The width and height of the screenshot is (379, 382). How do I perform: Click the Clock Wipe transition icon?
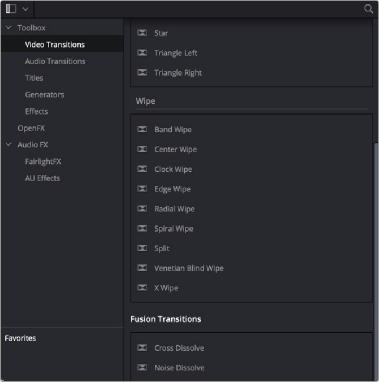[142, 169]
